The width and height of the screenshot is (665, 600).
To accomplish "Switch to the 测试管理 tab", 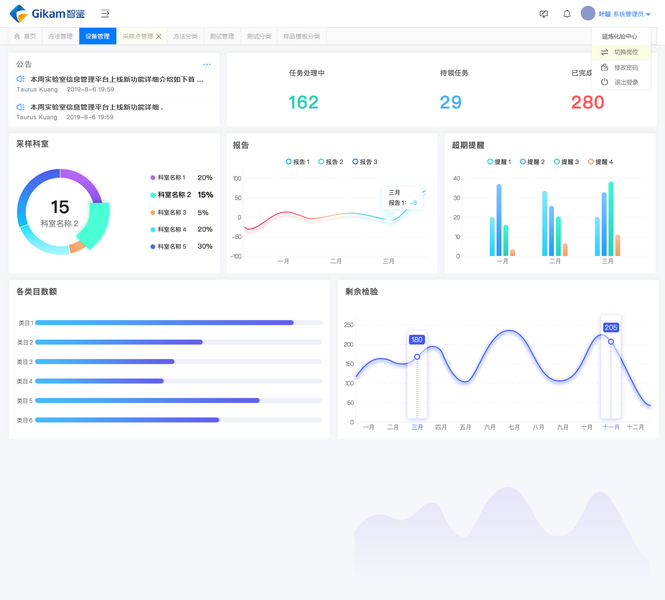I will pyautogui.click(x=222, y=36).
